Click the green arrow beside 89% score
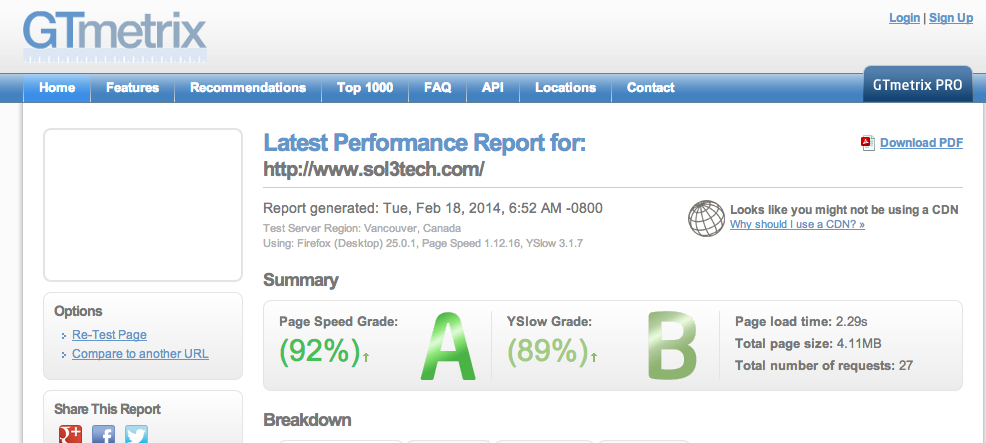 594,357
